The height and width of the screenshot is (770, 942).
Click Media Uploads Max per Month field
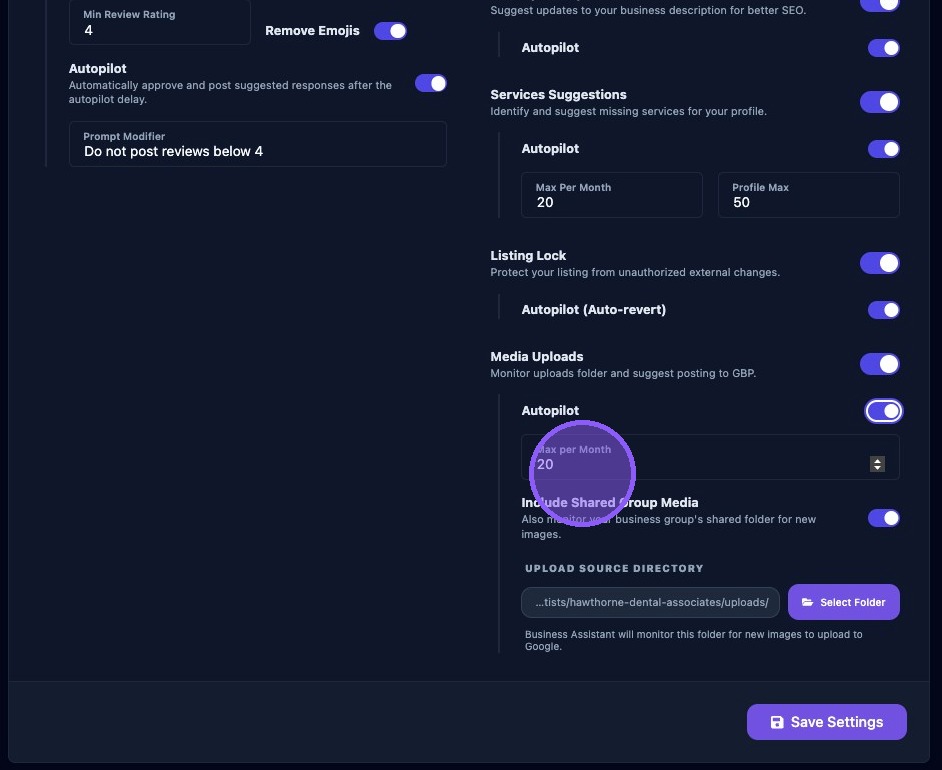[x=710, y=457]
